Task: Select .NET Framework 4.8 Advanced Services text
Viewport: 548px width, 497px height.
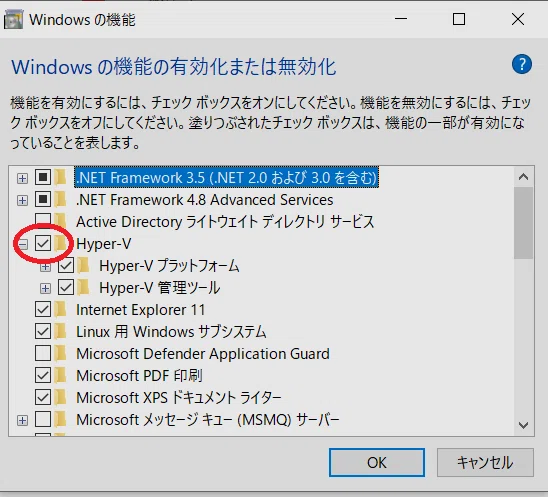Action: click(205, 200)
